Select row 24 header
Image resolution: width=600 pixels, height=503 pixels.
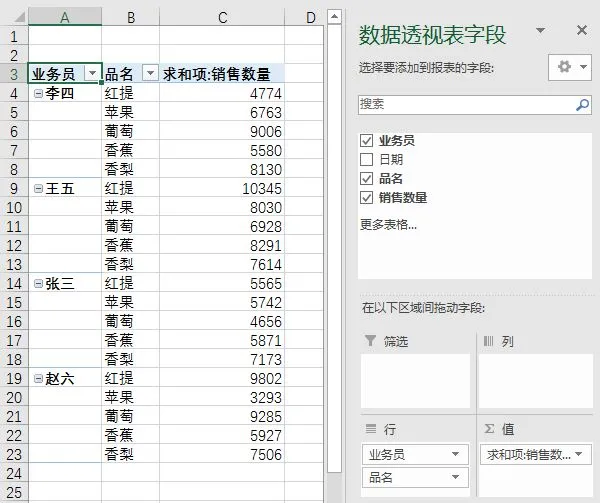click(x=14, y=473)
